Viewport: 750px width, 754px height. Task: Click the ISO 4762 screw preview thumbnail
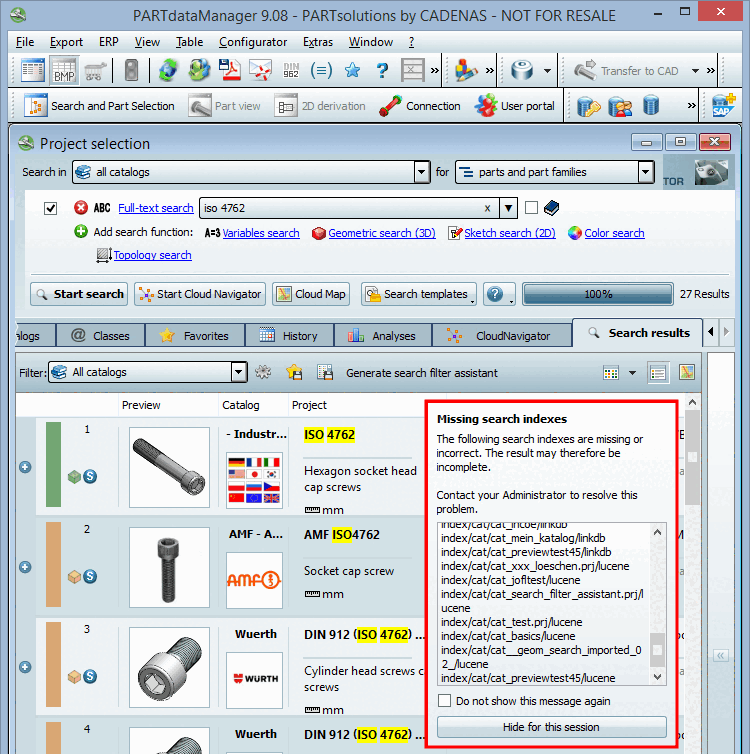169,467
